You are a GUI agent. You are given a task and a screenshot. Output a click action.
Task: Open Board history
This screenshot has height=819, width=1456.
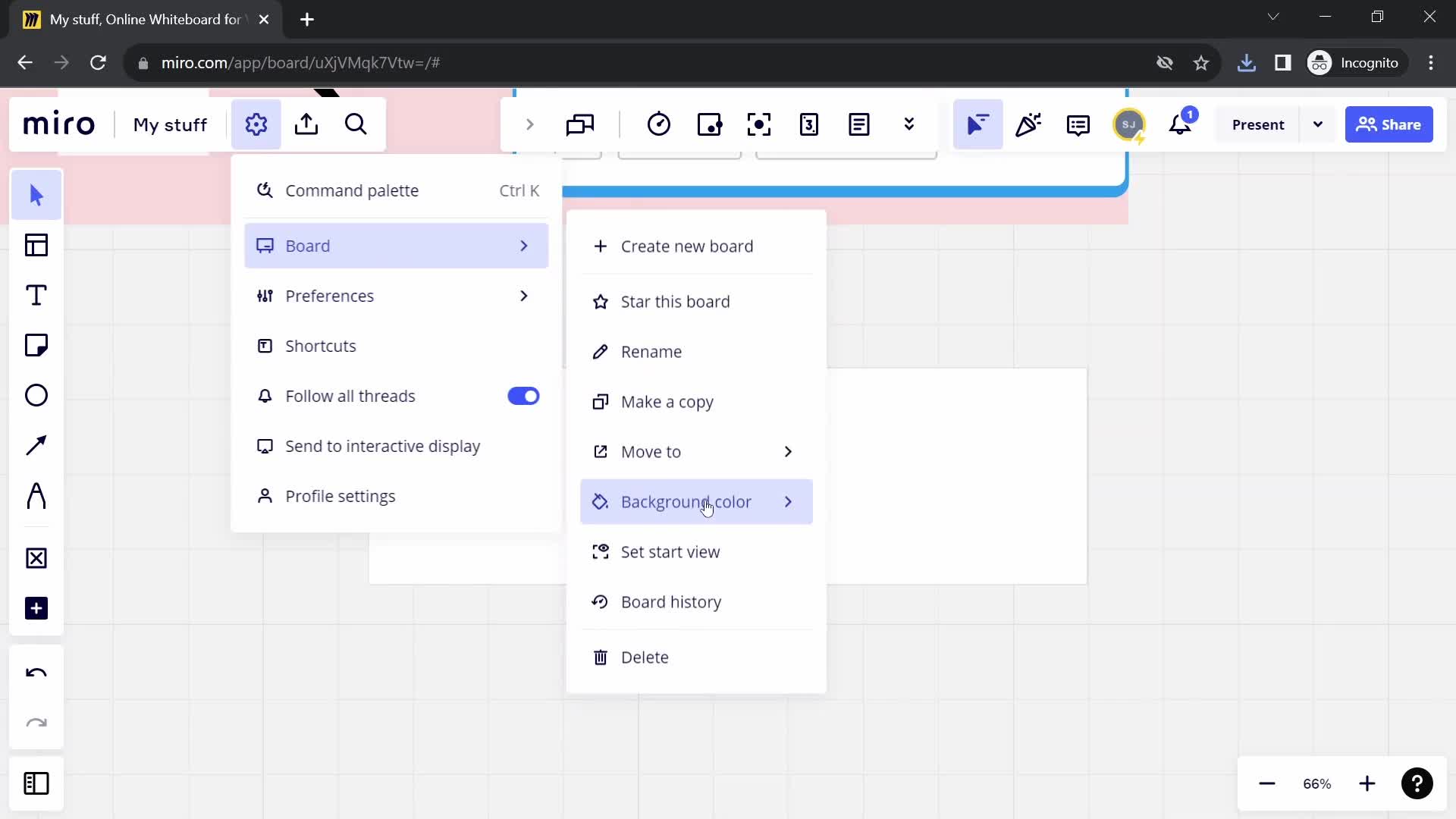point(696,602)
